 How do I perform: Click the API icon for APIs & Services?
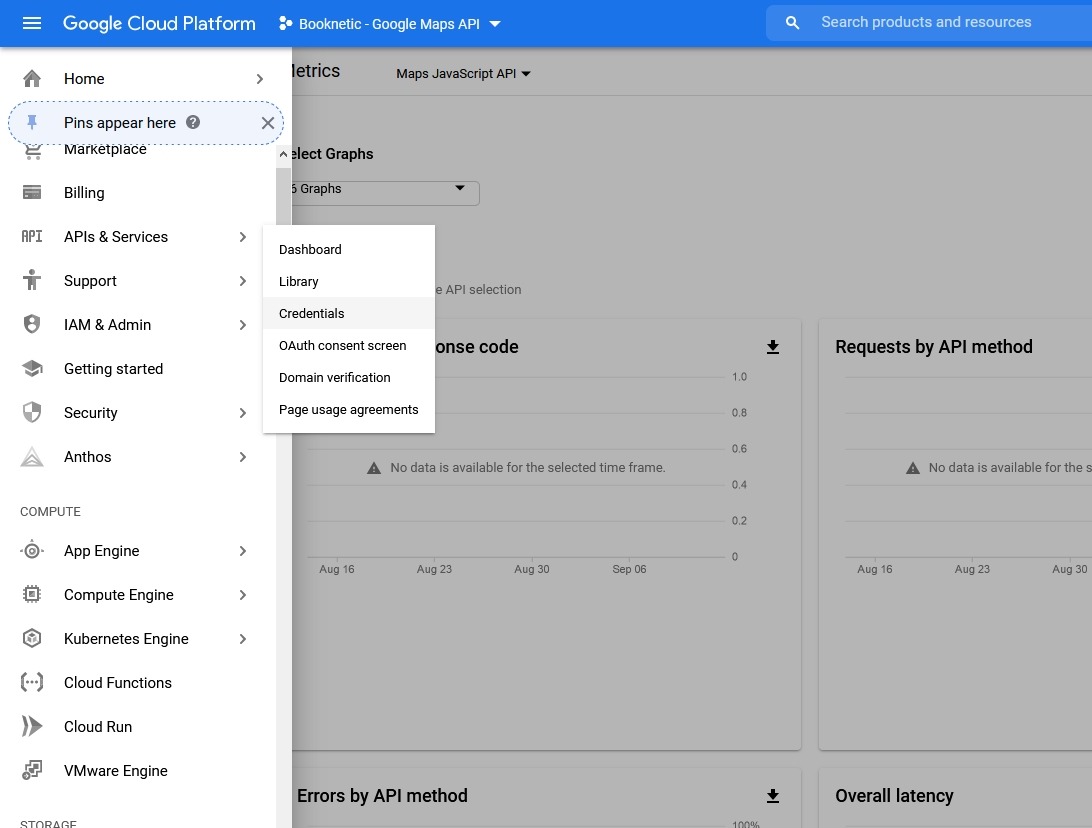point(32,237)
